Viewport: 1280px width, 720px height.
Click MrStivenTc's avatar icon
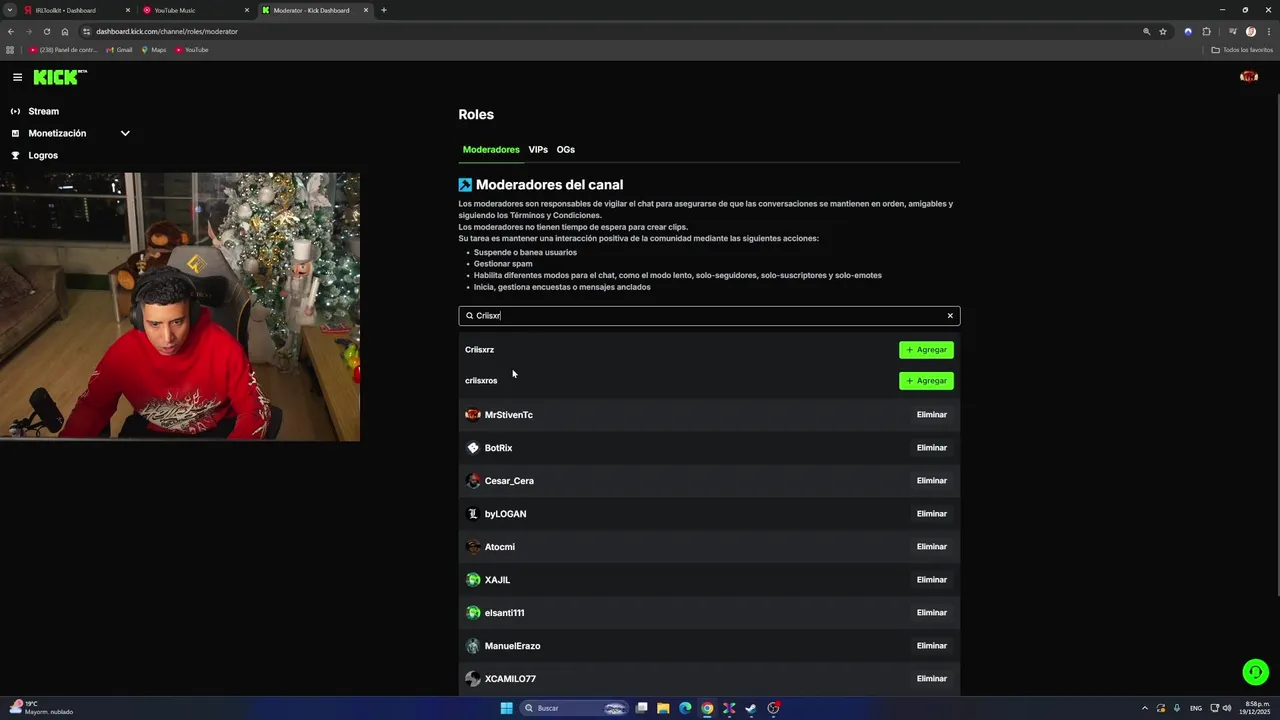tap(473, 415)
